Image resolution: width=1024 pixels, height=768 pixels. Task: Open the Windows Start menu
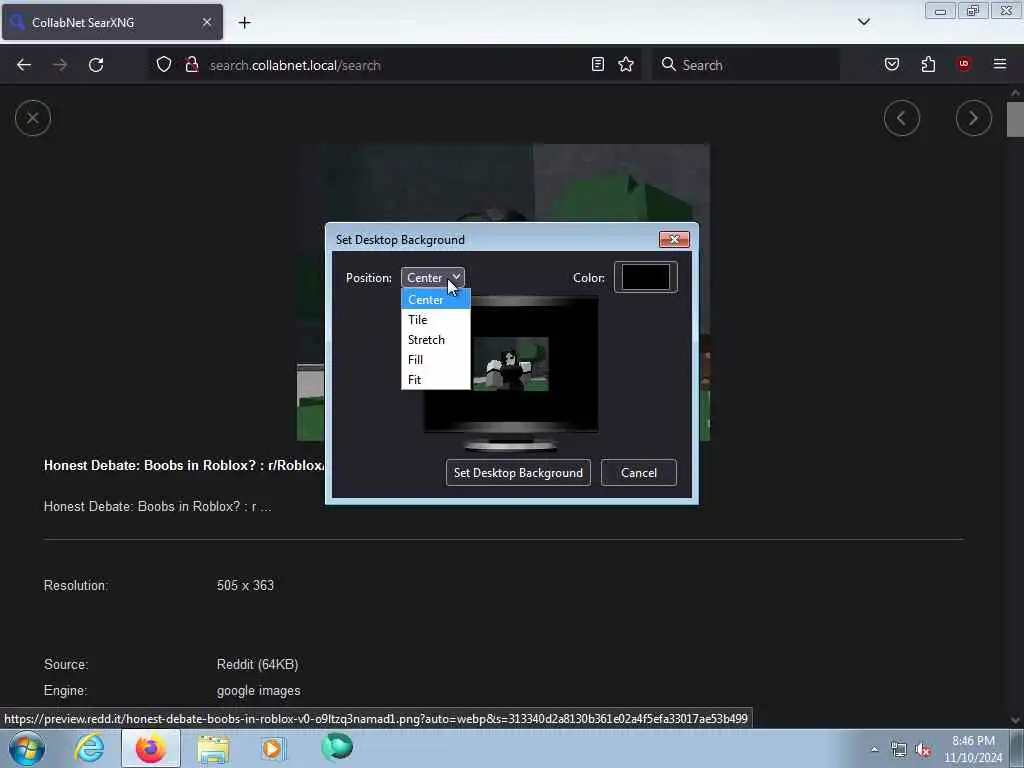click(27, 748)
